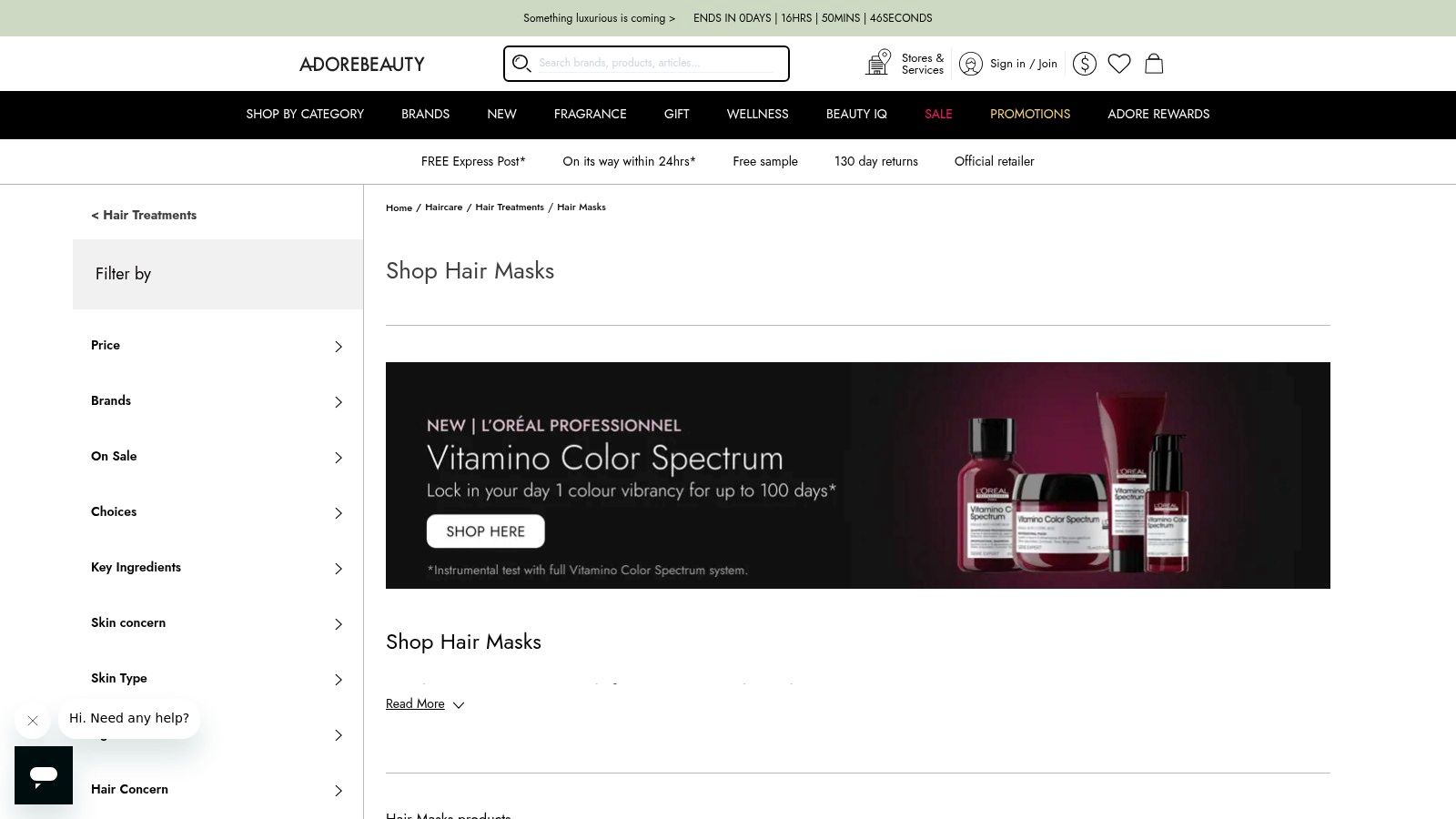The width and height of the screenshot is (1456, 819).
Task: Close the chat help popup
Action: pos(33,721)
